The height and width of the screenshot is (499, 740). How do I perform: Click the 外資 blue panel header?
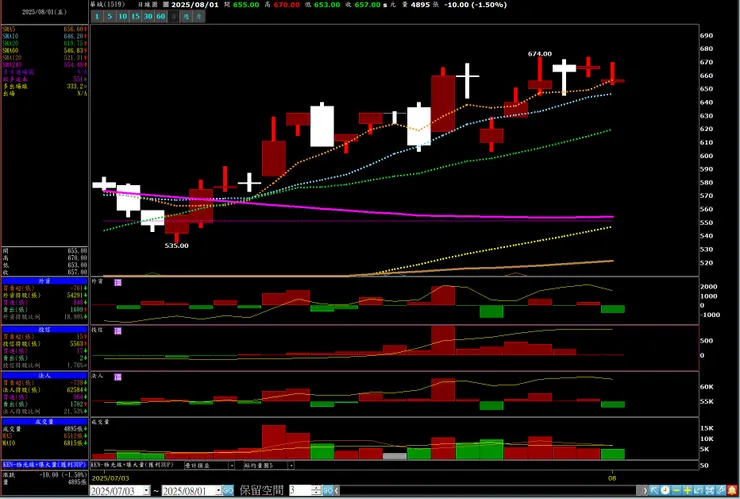click(x=45, y=280)
